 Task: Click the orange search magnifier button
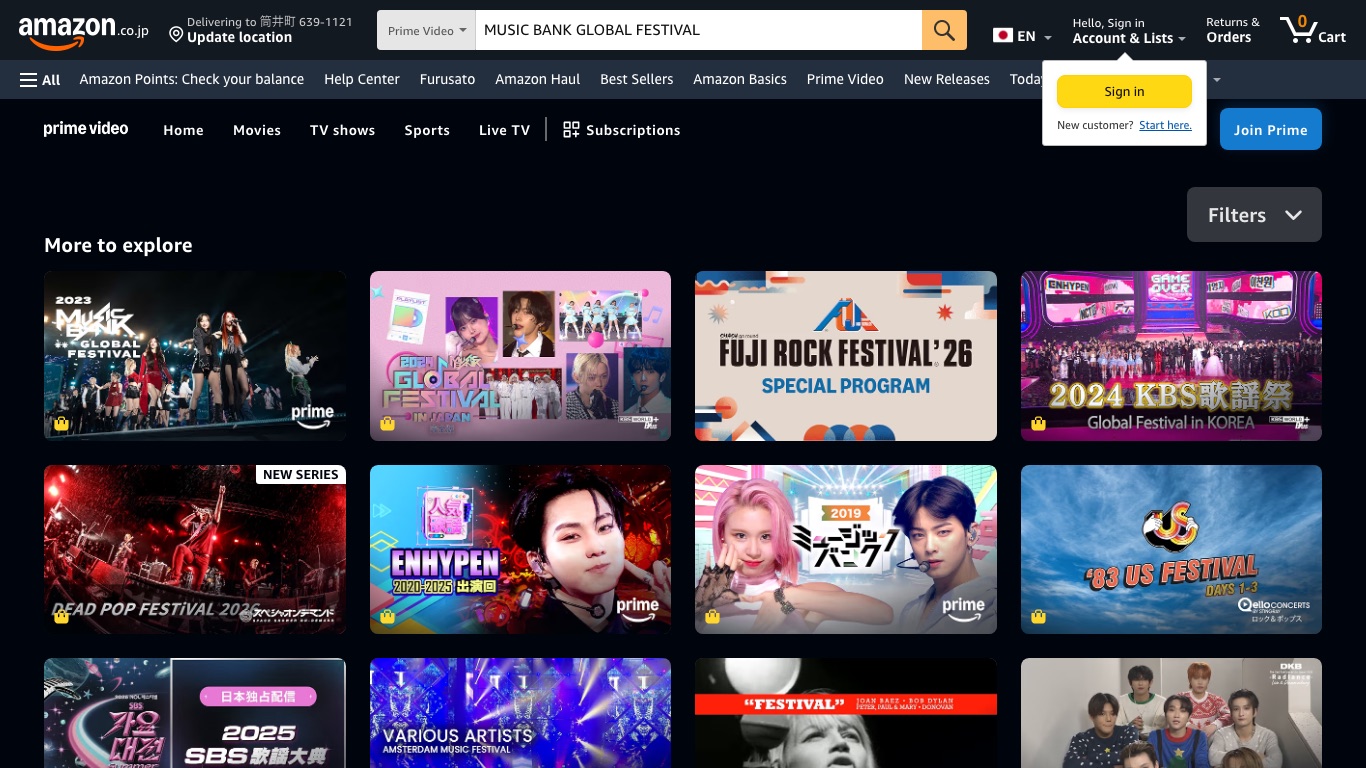944,30
